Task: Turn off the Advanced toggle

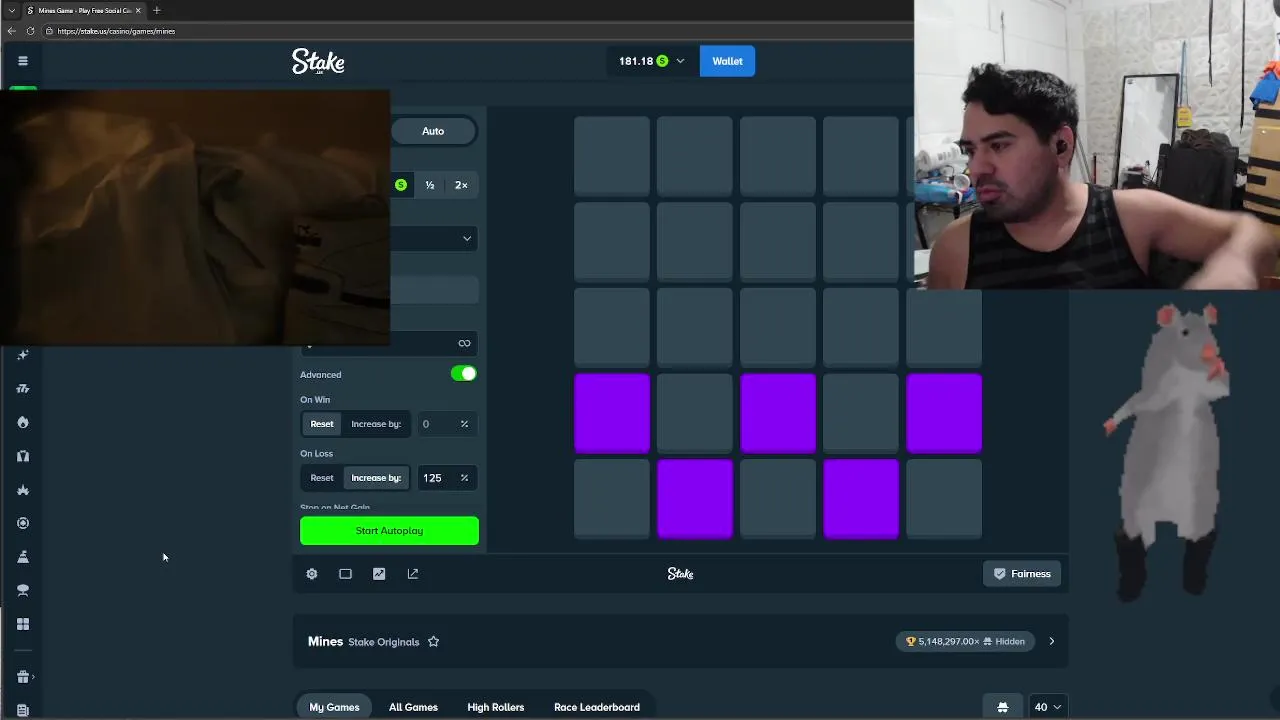Action: point(463,373)
